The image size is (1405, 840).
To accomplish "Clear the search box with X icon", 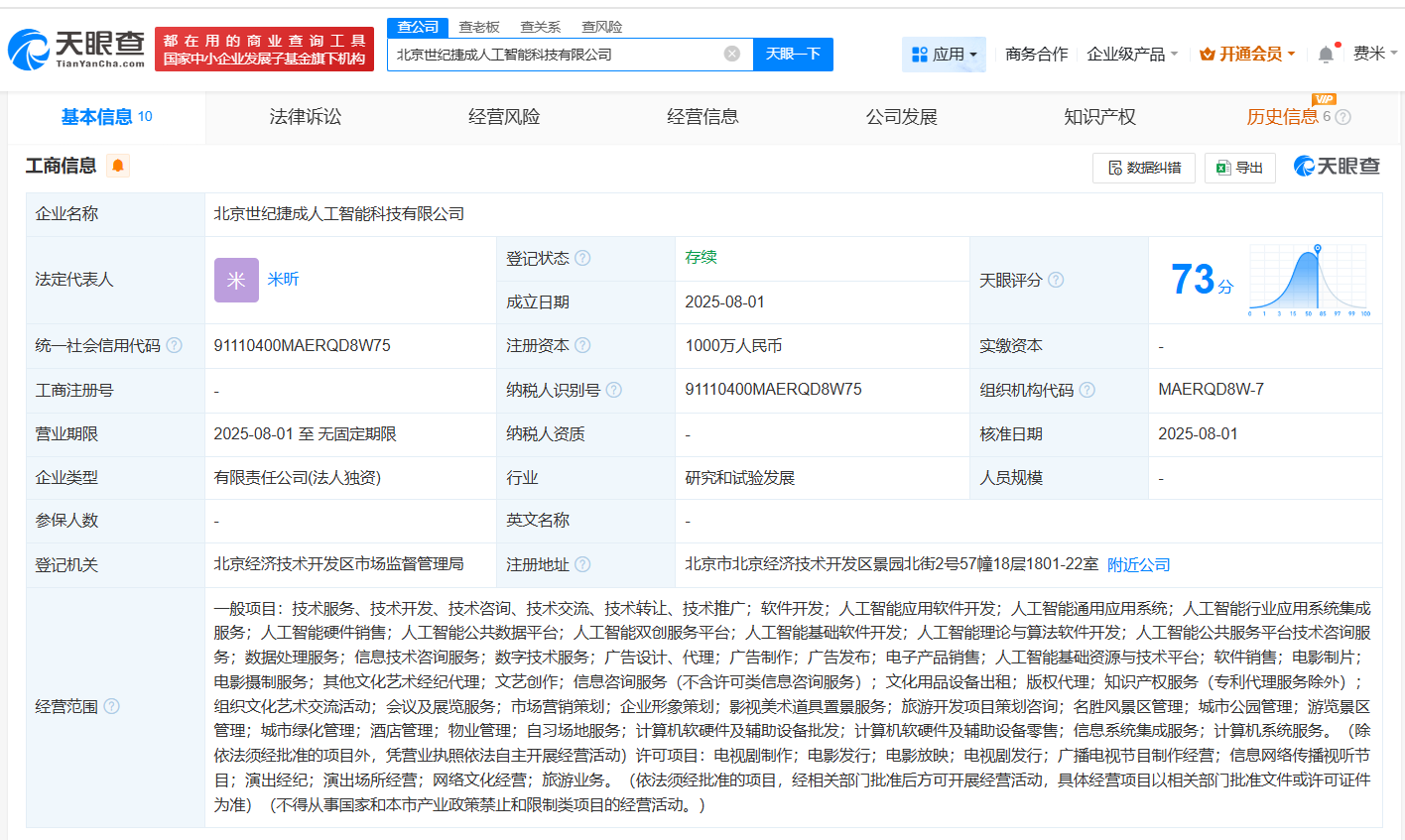I will tap(732, 54).
